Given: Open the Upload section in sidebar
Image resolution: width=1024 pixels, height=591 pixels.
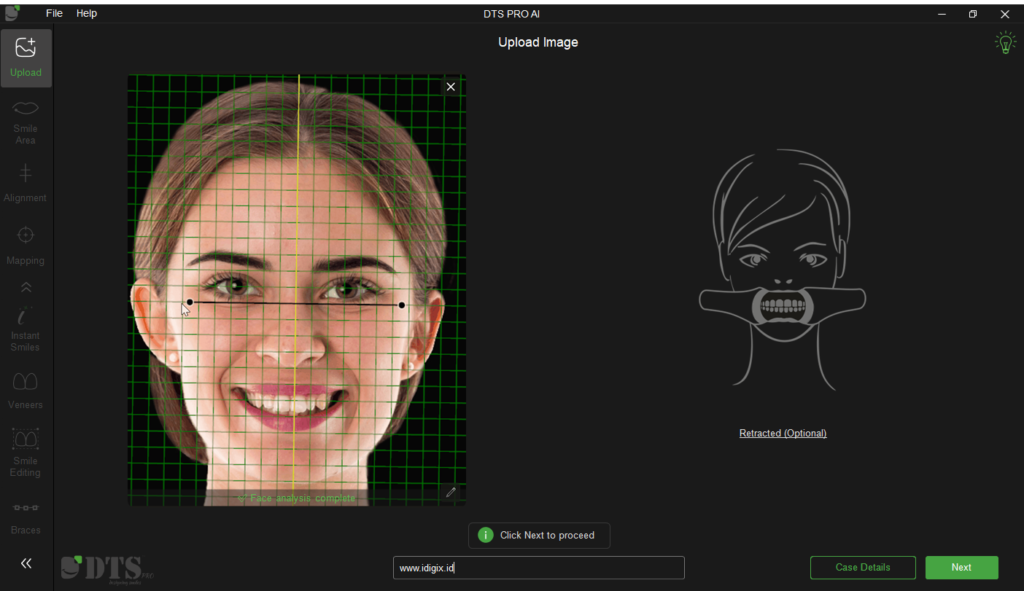Looking at the screenshot, I should coord(25,58).
